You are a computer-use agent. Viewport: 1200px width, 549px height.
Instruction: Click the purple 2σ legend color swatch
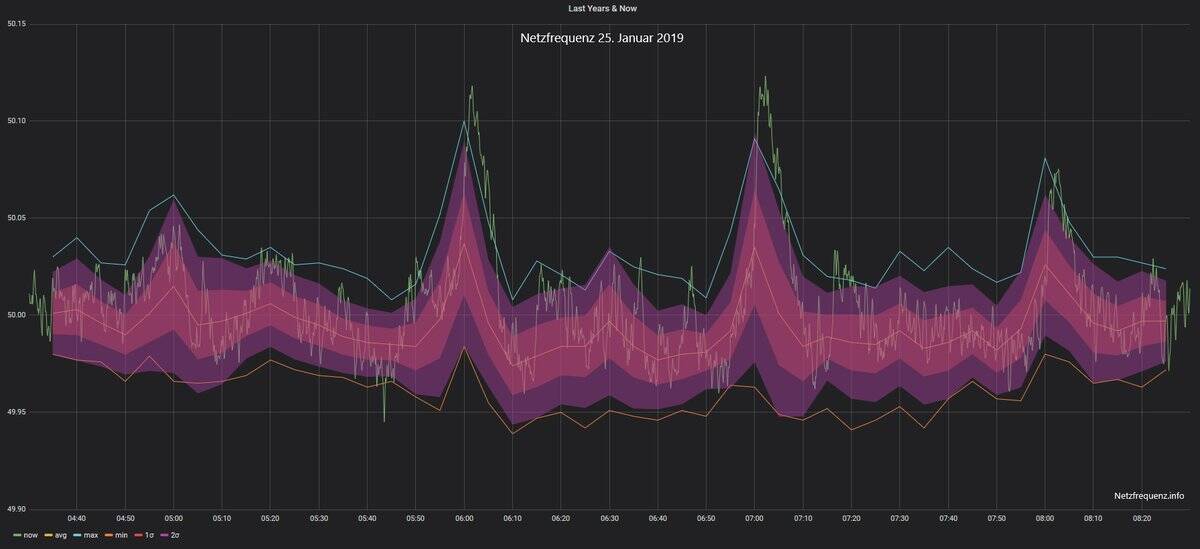click(x=163, y=536)
